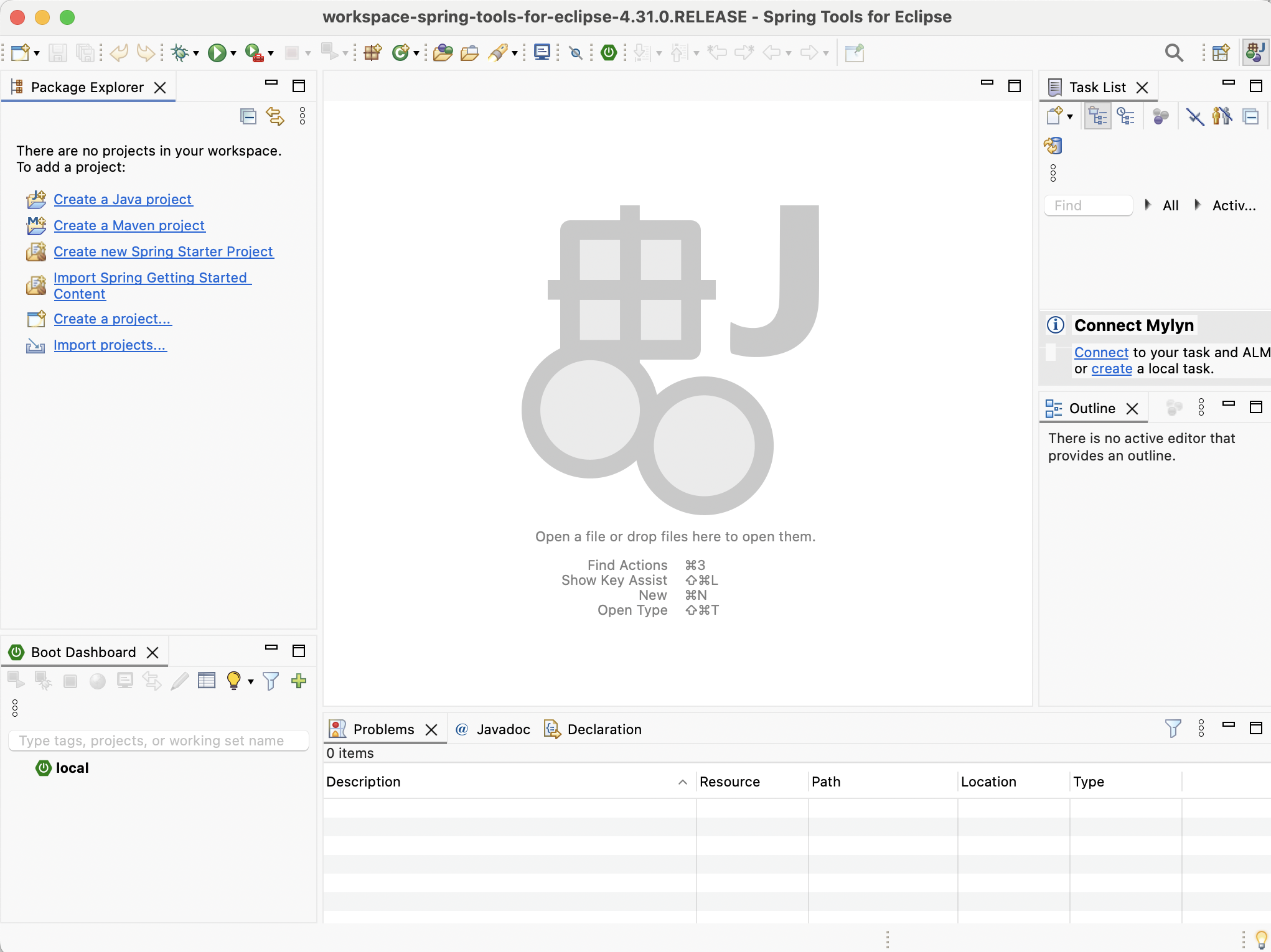The width and height of the screenshot is (1271, 952).
Task: Toggle Link with Editor in Package Explorer
Action: click(274, 116)
